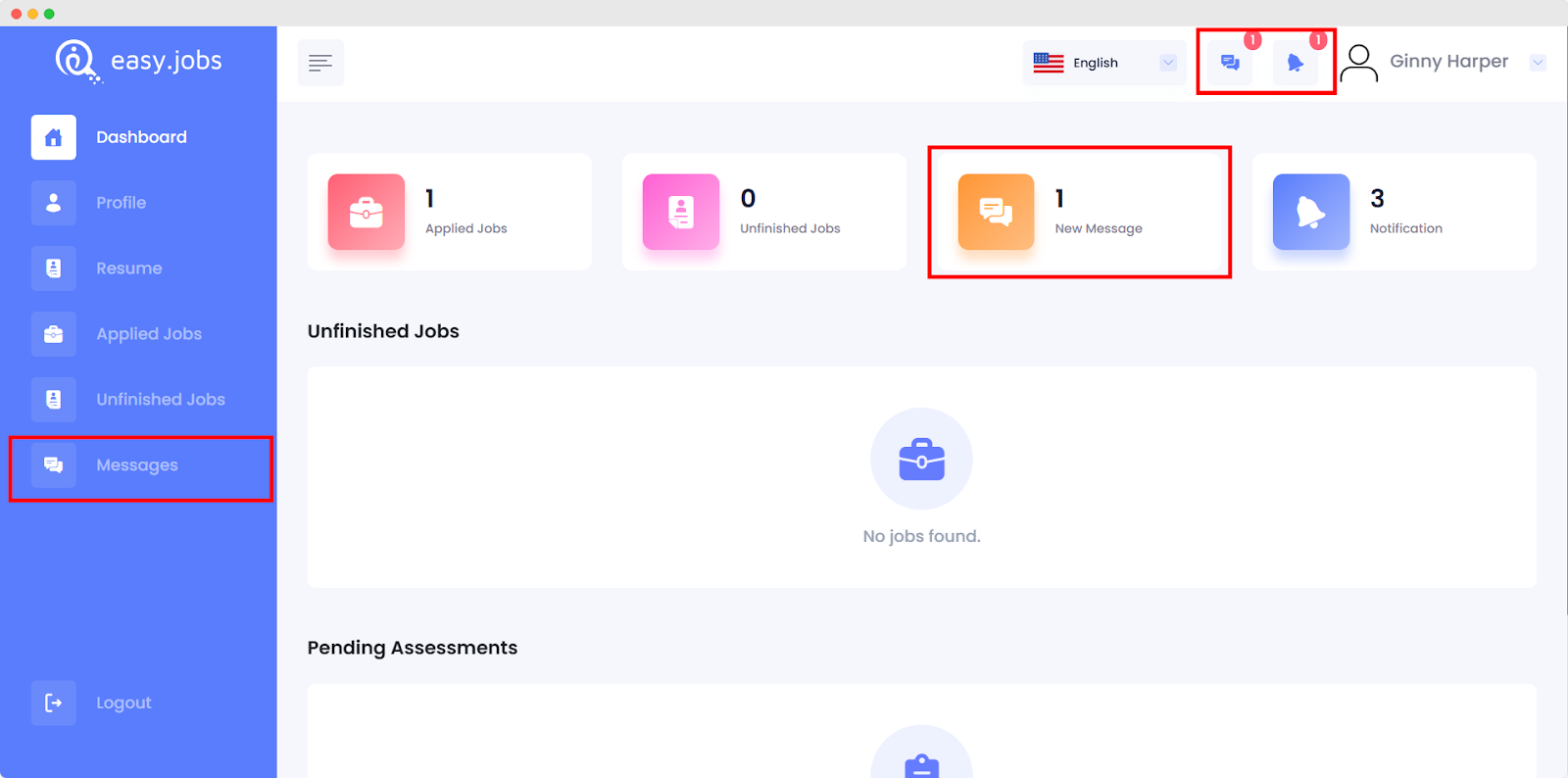The height and width of the screenshot is (778, 1568).
Task: Click the Messages chat bubble sidebar icon
Action: 54,465
